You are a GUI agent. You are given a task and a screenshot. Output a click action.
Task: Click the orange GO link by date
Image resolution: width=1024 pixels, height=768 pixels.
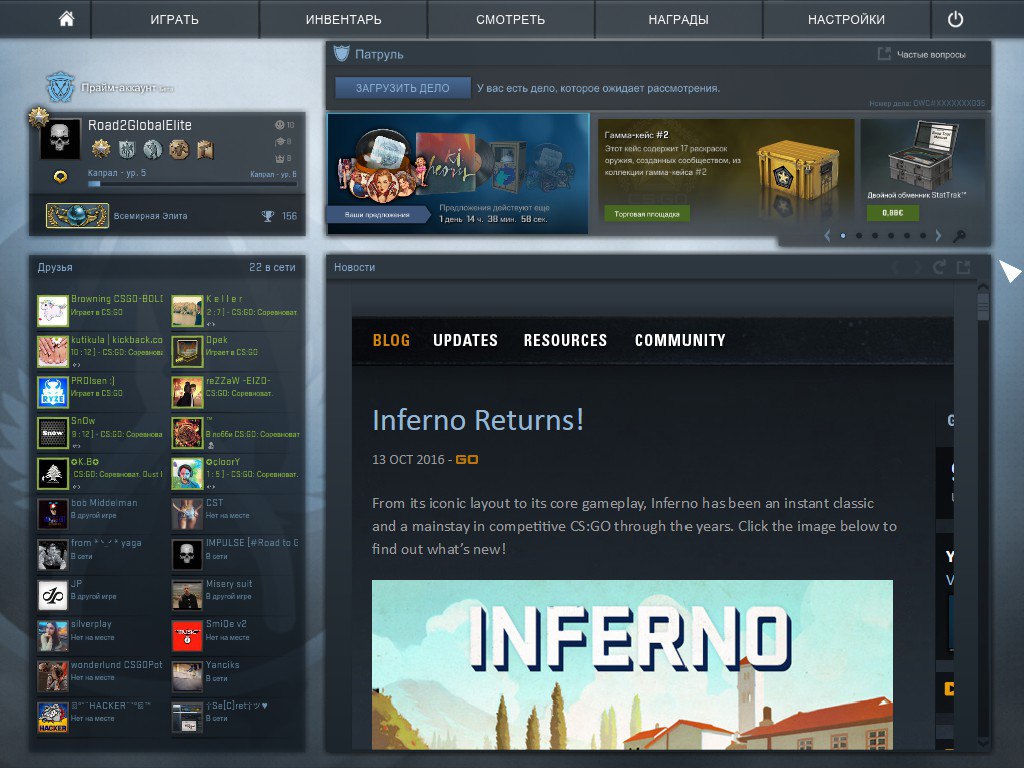coord(466,460)
